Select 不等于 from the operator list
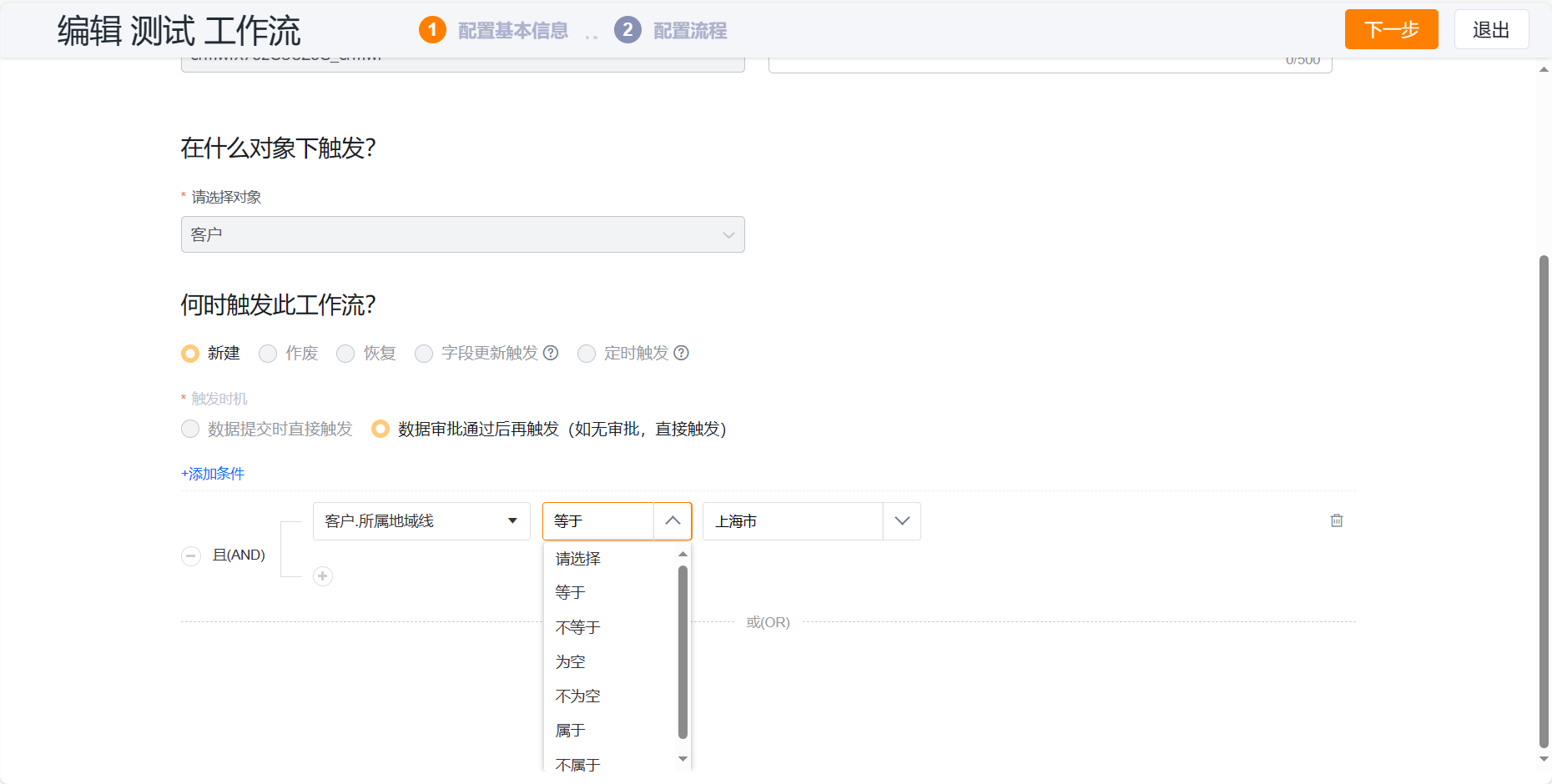The image size is (1552, 784). pos(577,626)
